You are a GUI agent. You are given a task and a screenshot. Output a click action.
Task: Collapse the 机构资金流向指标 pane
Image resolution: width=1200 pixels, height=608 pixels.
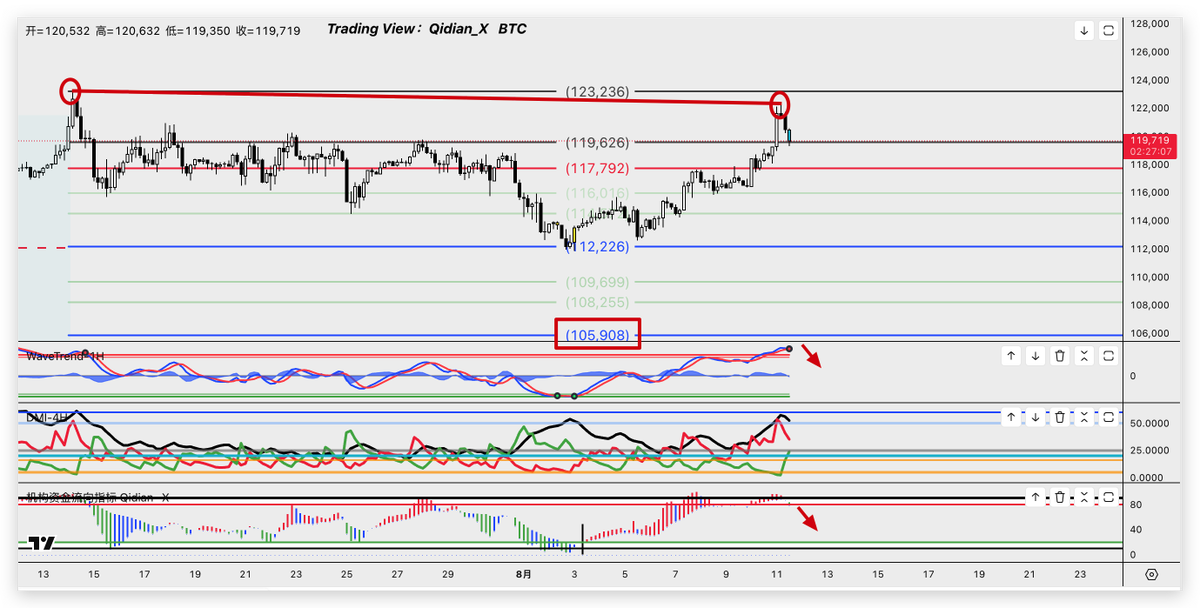click(x=1084, y=497)
